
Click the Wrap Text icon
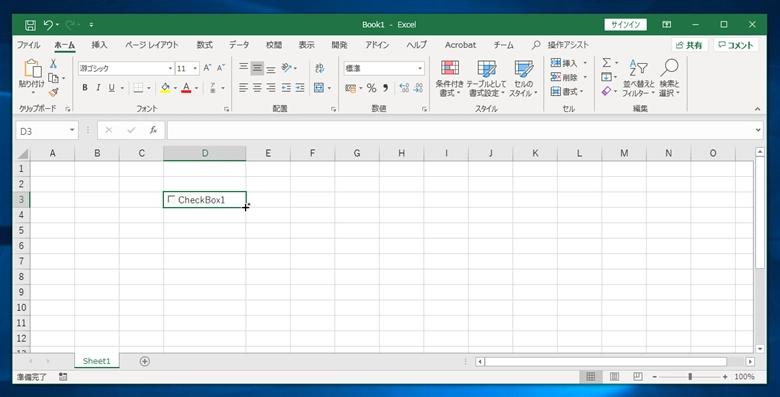click(x=320, y=68)
